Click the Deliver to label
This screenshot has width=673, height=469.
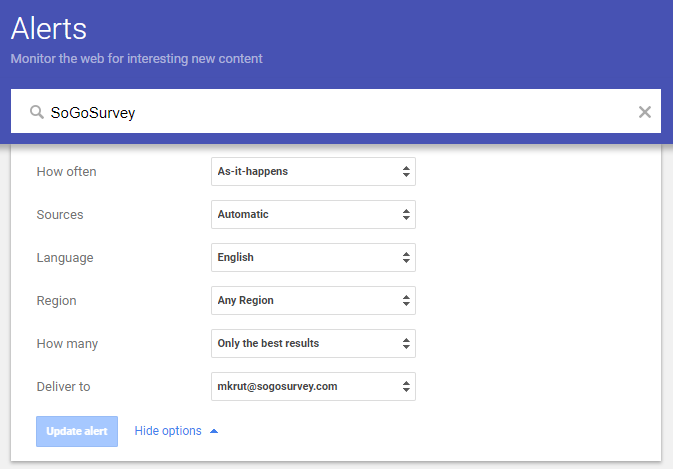click(x=63, y=387)
